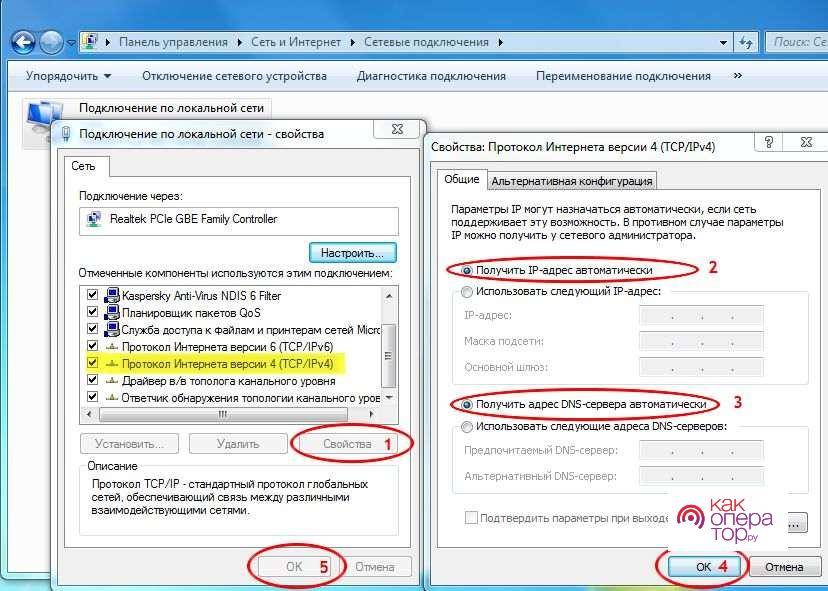
Task: Confirm connection properties dialog with OK
Action: (x=294, y=567)
